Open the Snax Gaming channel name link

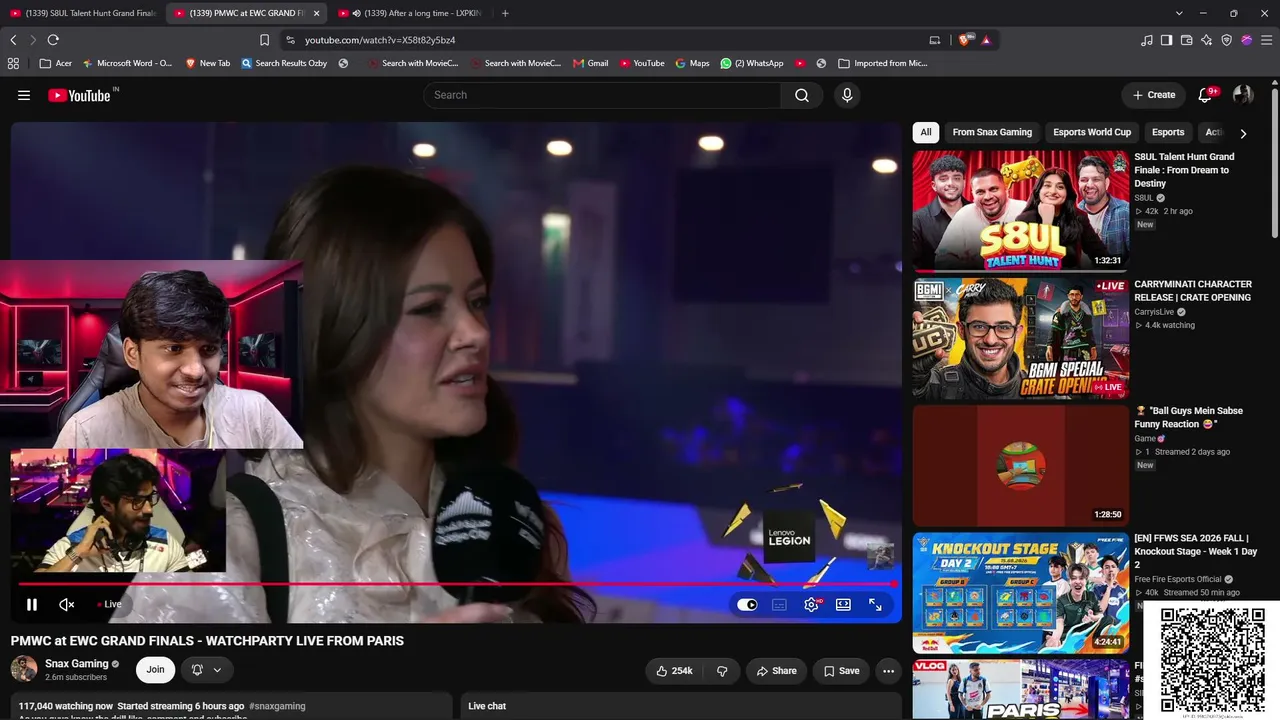pyautogui.click(x=77, y=664)
